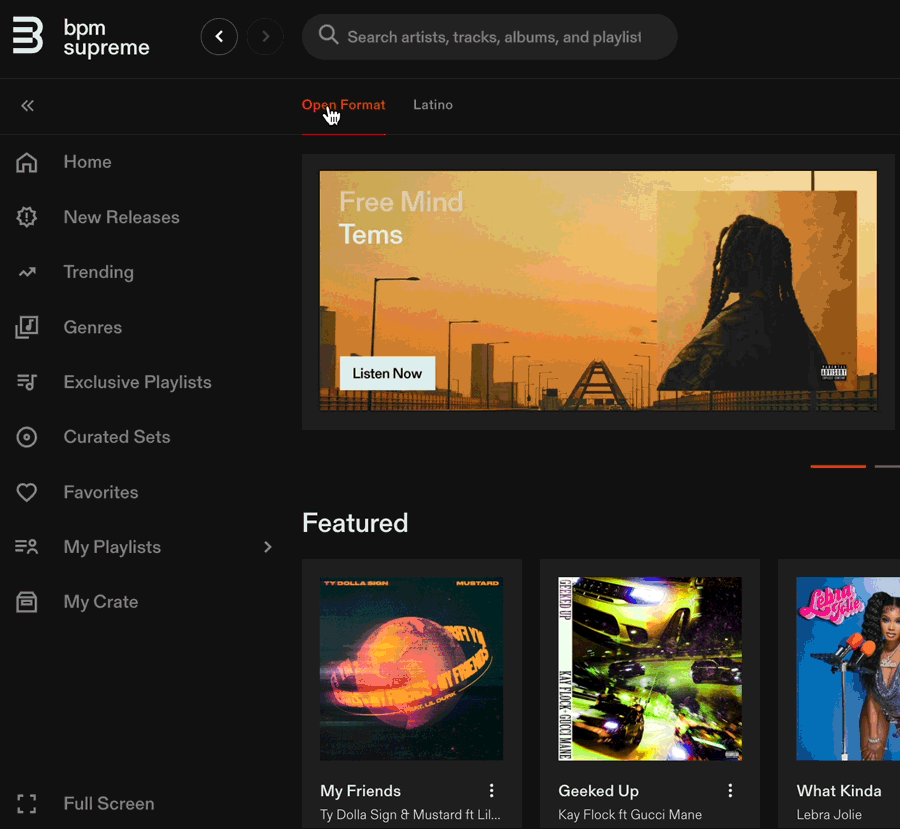Select the second carousel slide indicator
The width and height of the screenshot is (900, 829).
(887, 466)
